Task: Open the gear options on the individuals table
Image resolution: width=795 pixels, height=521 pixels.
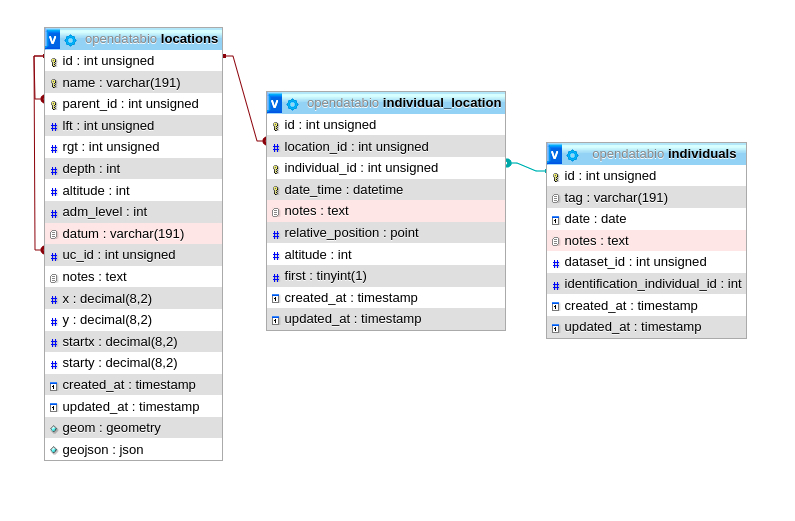Action: (572, 155)
